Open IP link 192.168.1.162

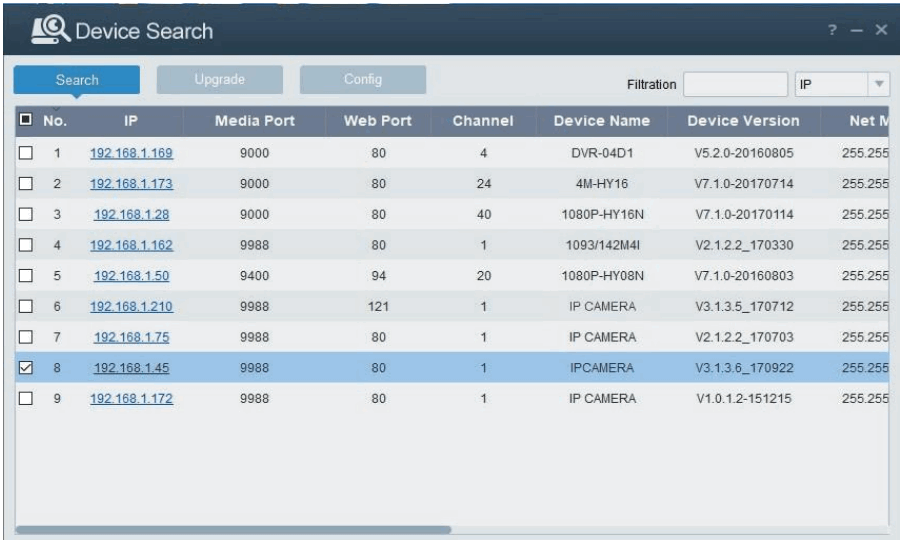tap(131, 245)
